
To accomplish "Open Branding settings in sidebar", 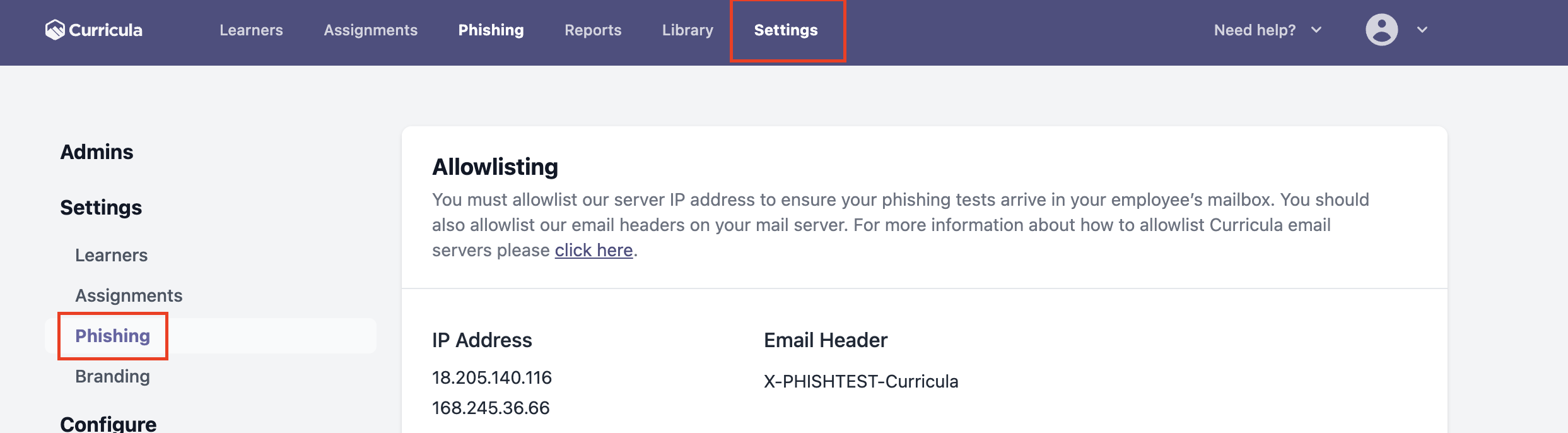I will pyautogui.click(x=112, y=376).
